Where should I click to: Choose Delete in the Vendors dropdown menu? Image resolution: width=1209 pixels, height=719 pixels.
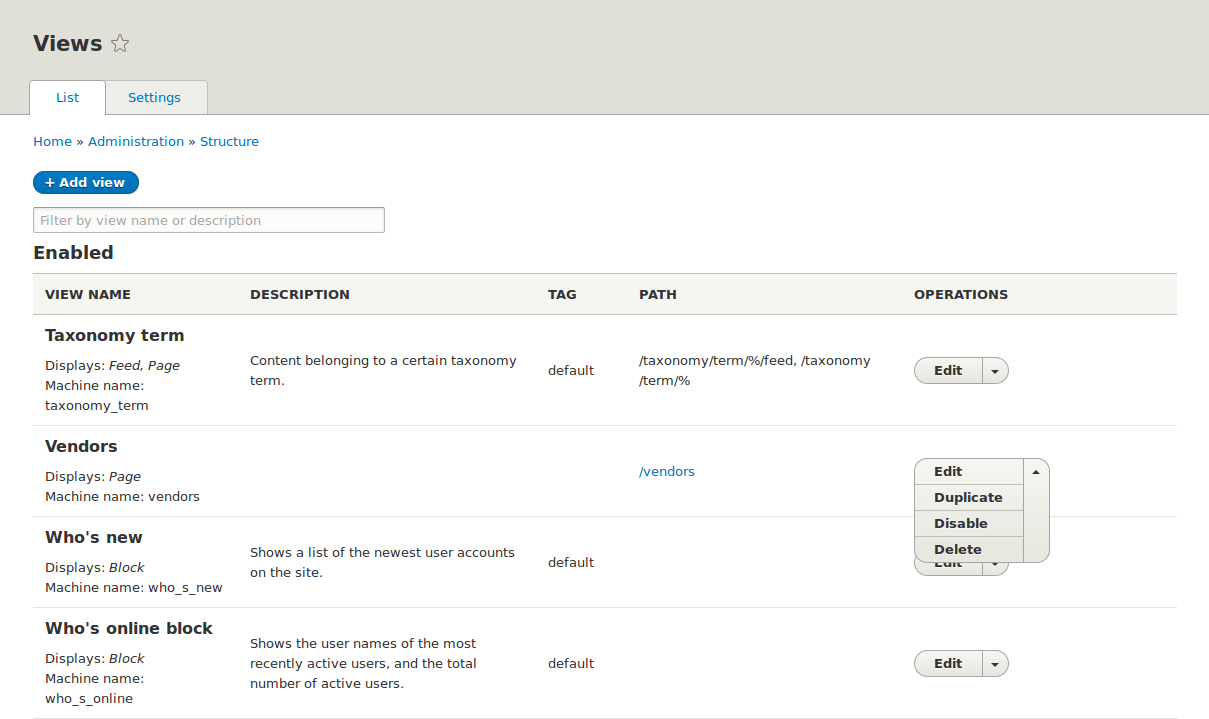pyautogui.click(x=957, y=549)
